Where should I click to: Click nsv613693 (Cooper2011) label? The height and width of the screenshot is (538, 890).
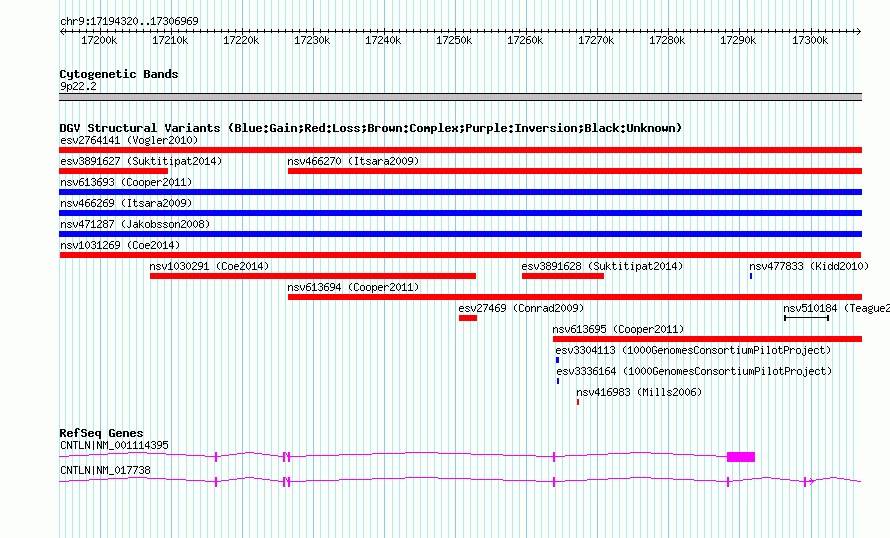[126, 182]
